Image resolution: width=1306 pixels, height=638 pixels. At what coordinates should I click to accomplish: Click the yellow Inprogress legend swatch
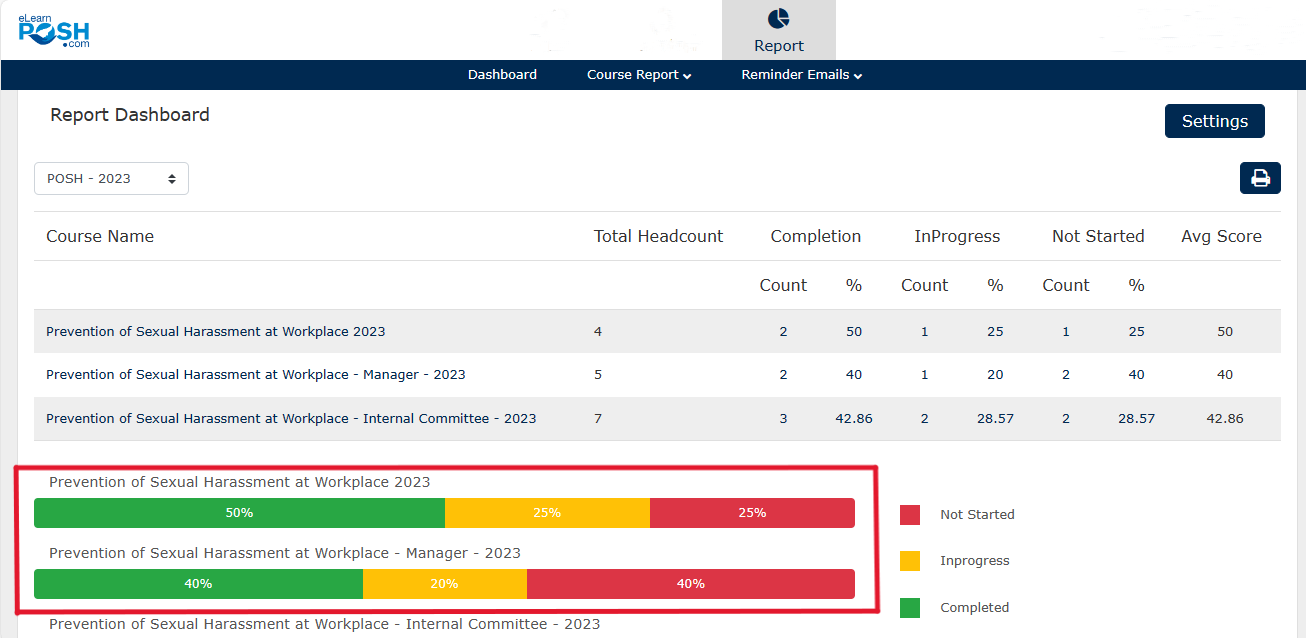pyautogui.click(x=910, y=561)
